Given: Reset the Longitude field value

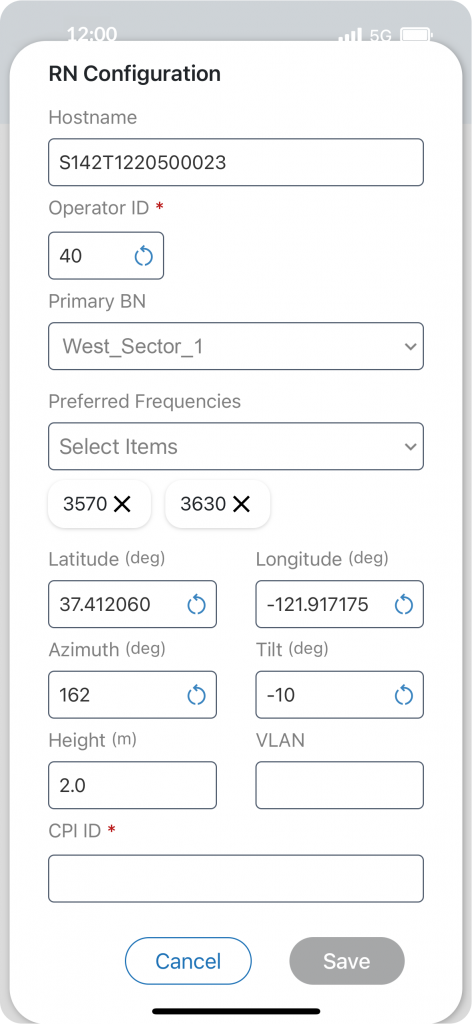Looking at the screenshot, I should 404,605.
